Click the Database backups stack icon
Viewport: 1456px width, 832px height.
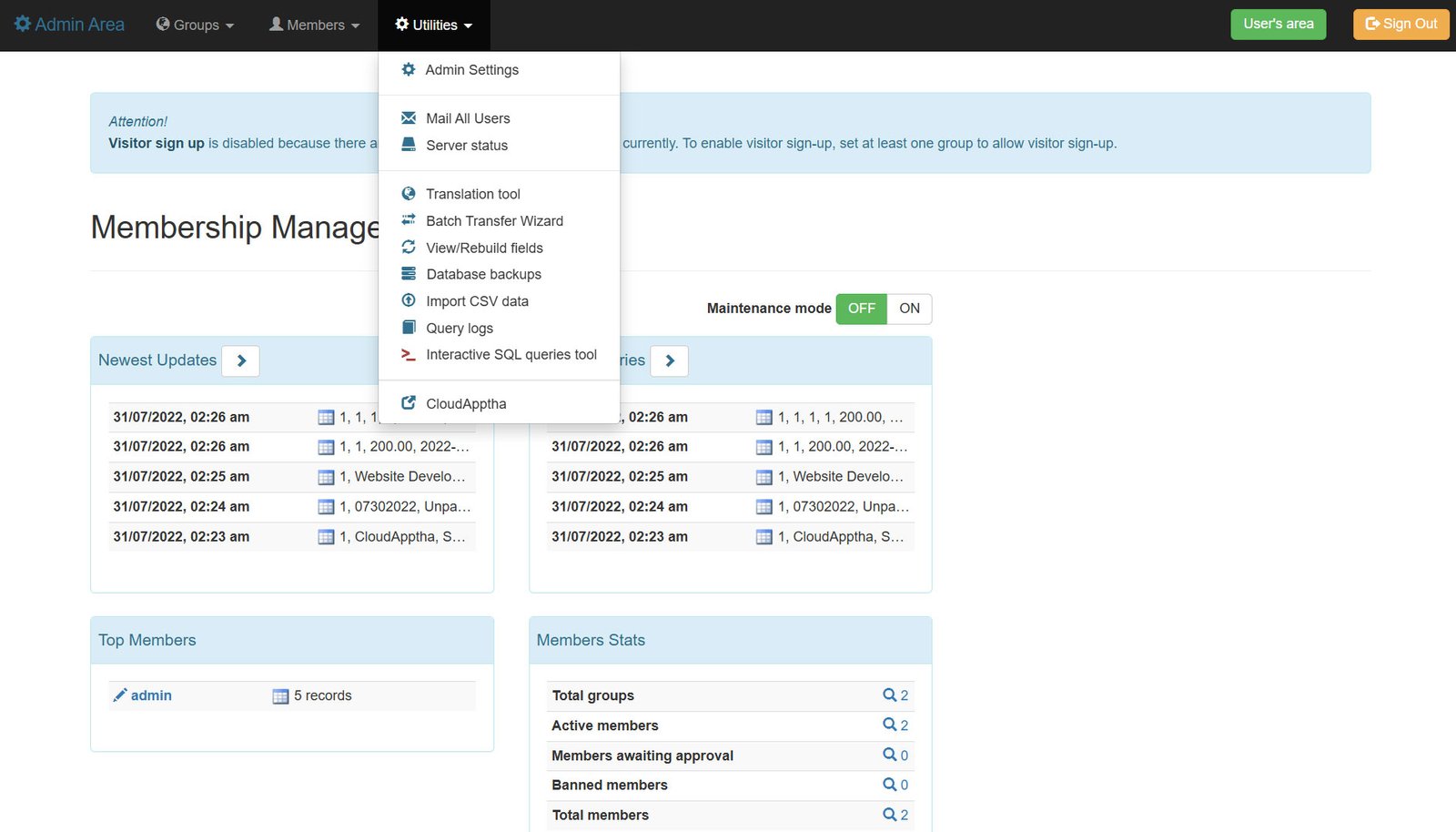click(409, 273)
